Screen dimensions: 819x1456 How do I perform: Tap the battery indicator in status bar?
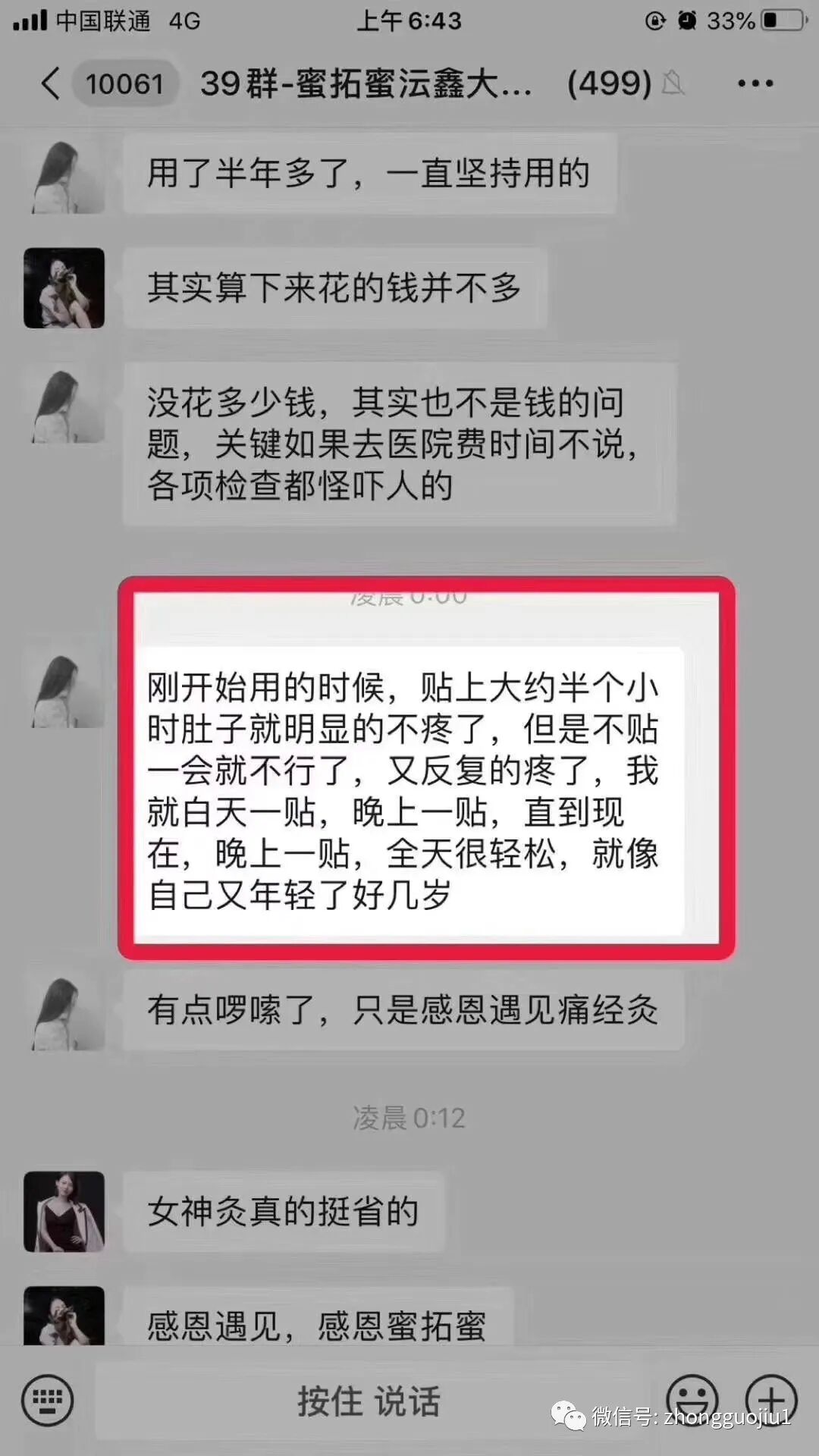point(784,20)
